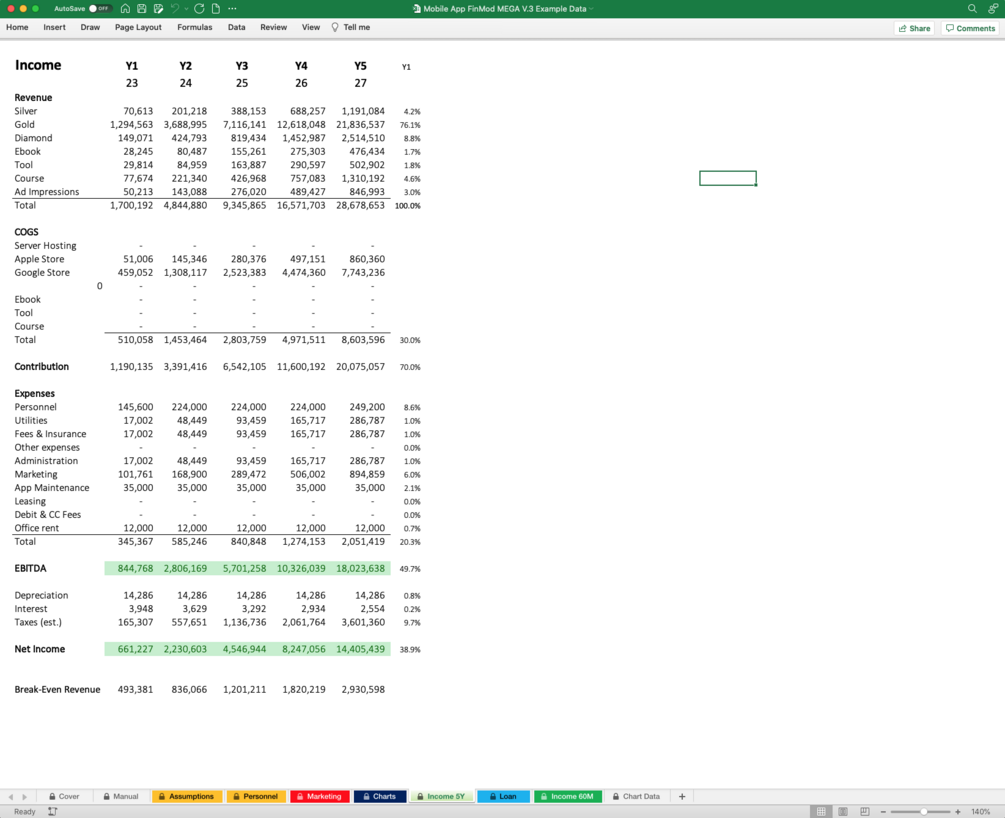The height and width of the screenshot is (818, 1005).
Task: Switch to the Personnel sheet tab
Action: click(255, 796)
